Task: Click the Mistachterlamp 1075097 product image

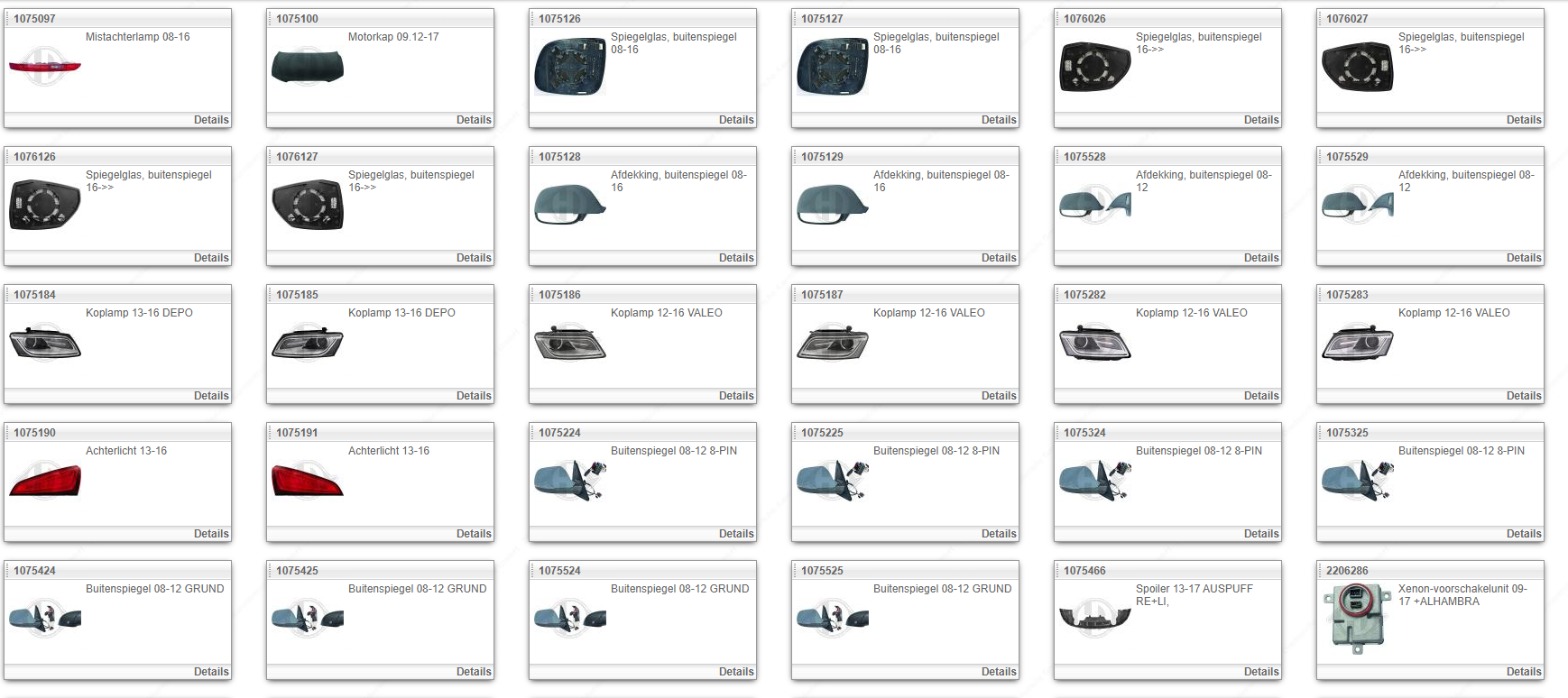Action: coord(45,67)
